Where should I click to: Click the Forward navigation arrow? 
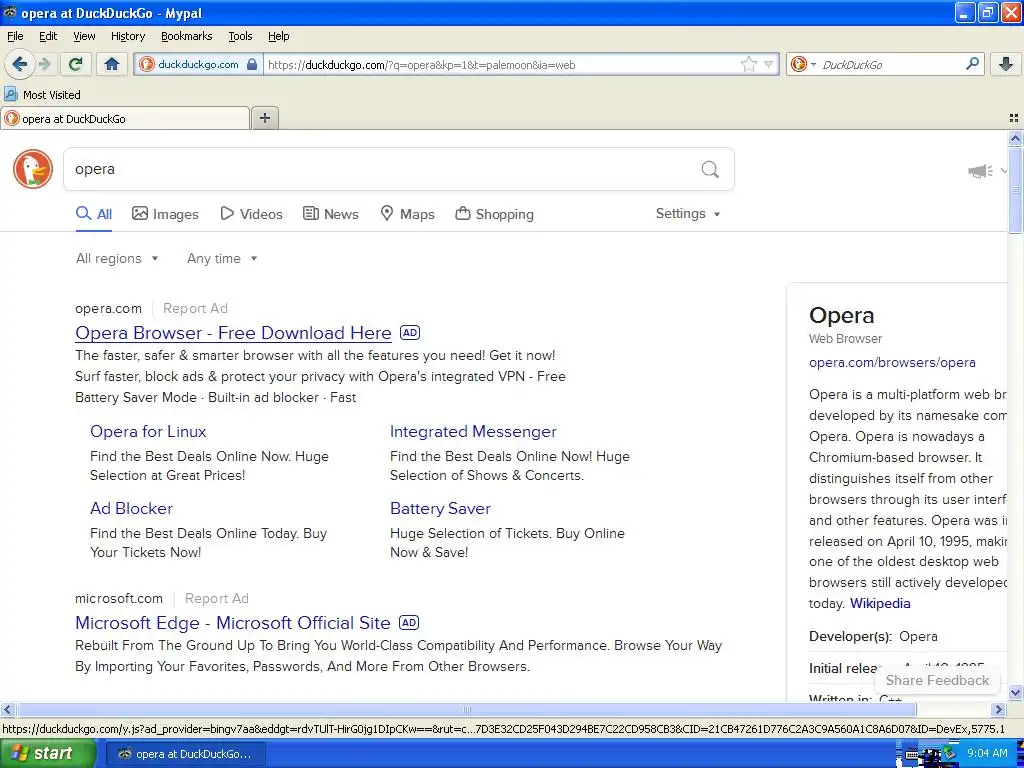click(x=44, y=64)
